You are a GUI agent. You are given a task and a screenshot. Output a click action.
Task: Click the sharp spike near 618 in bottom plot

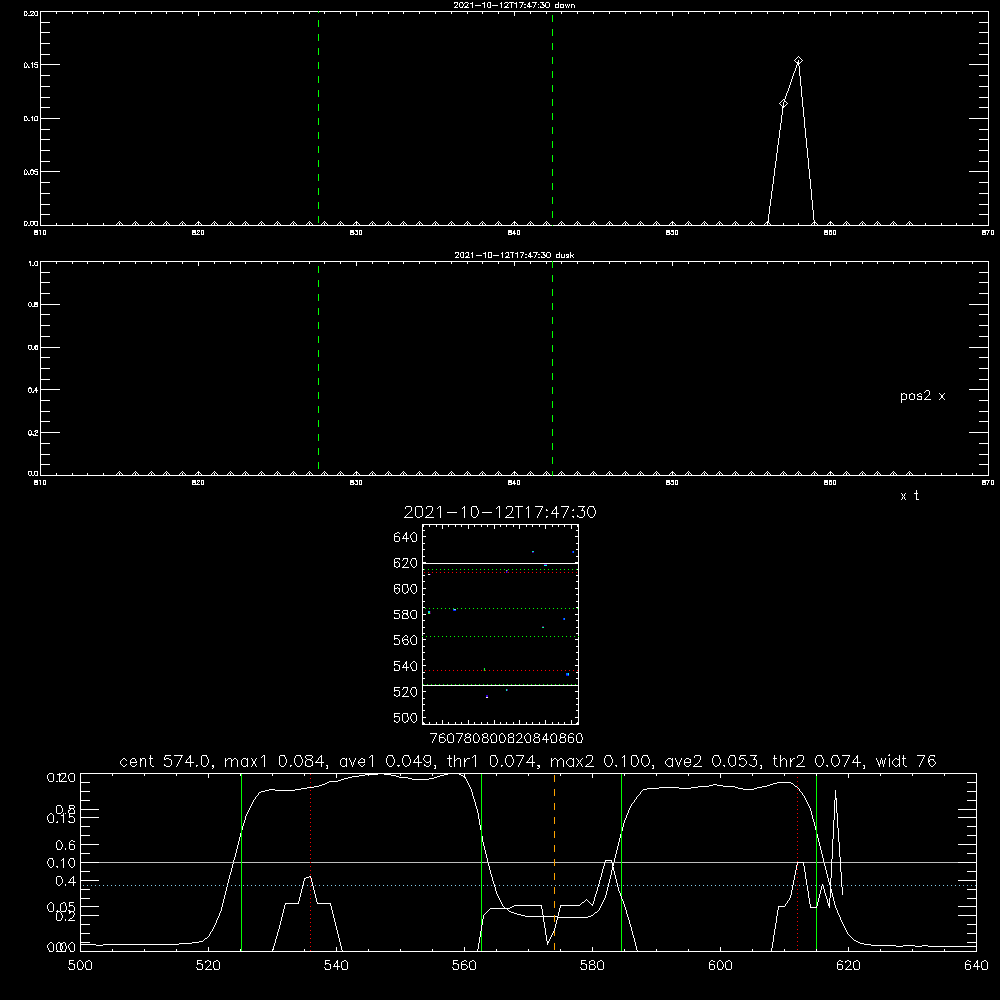[x=835, y=842]
